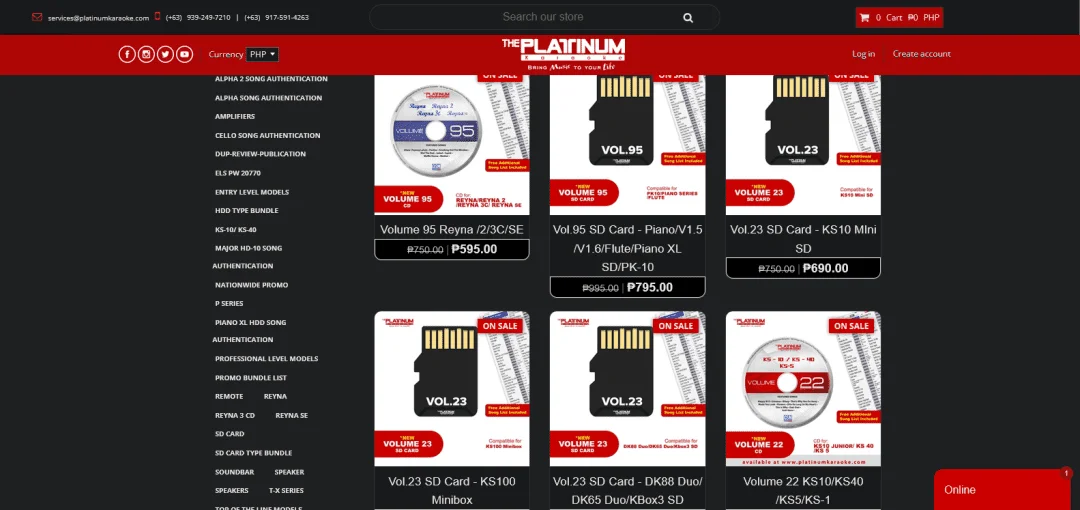Open the YouTube social icon
Screen dimensions: 1080x510
pos(185,54)
